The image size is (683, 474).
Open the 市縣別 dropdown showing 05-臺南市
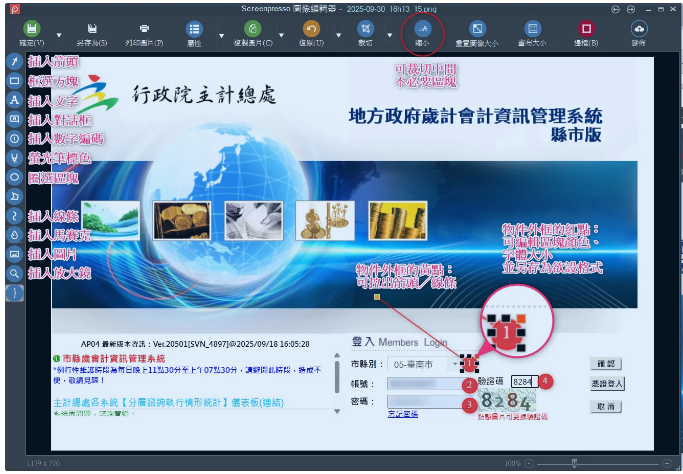[x=424, y=364]
